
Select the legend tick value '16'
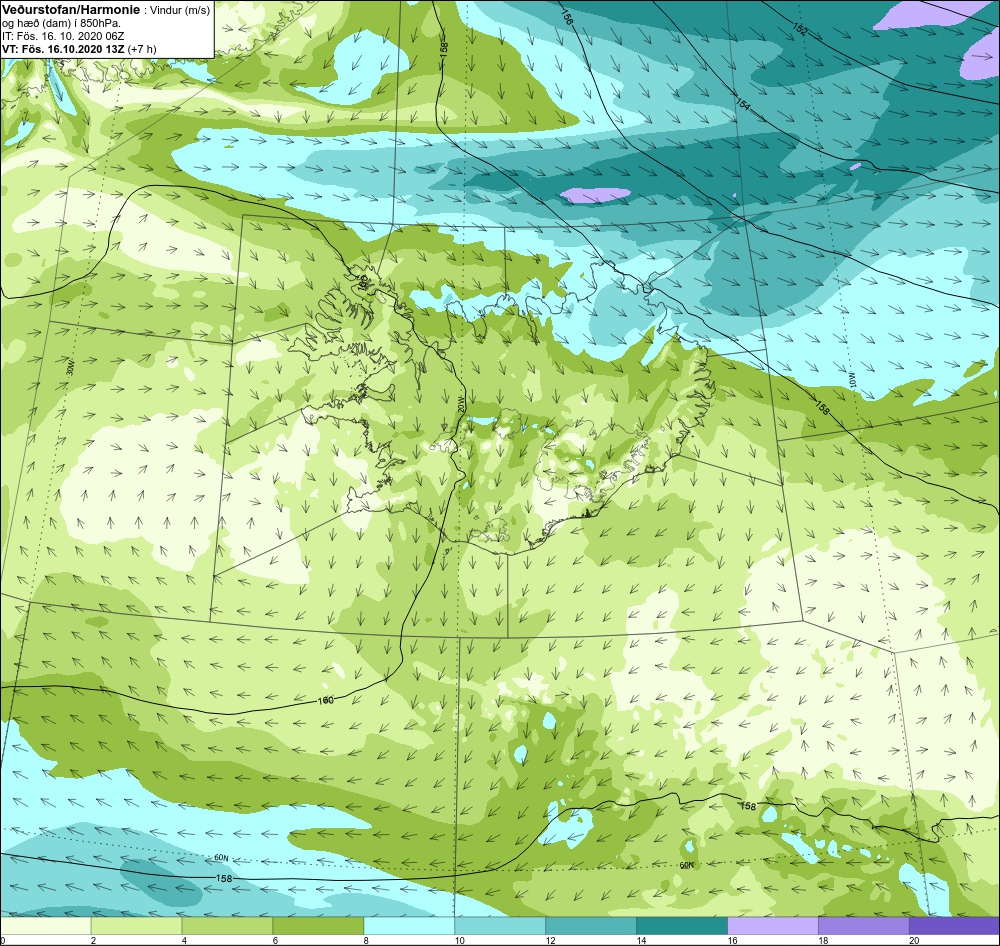click(732, 940)
